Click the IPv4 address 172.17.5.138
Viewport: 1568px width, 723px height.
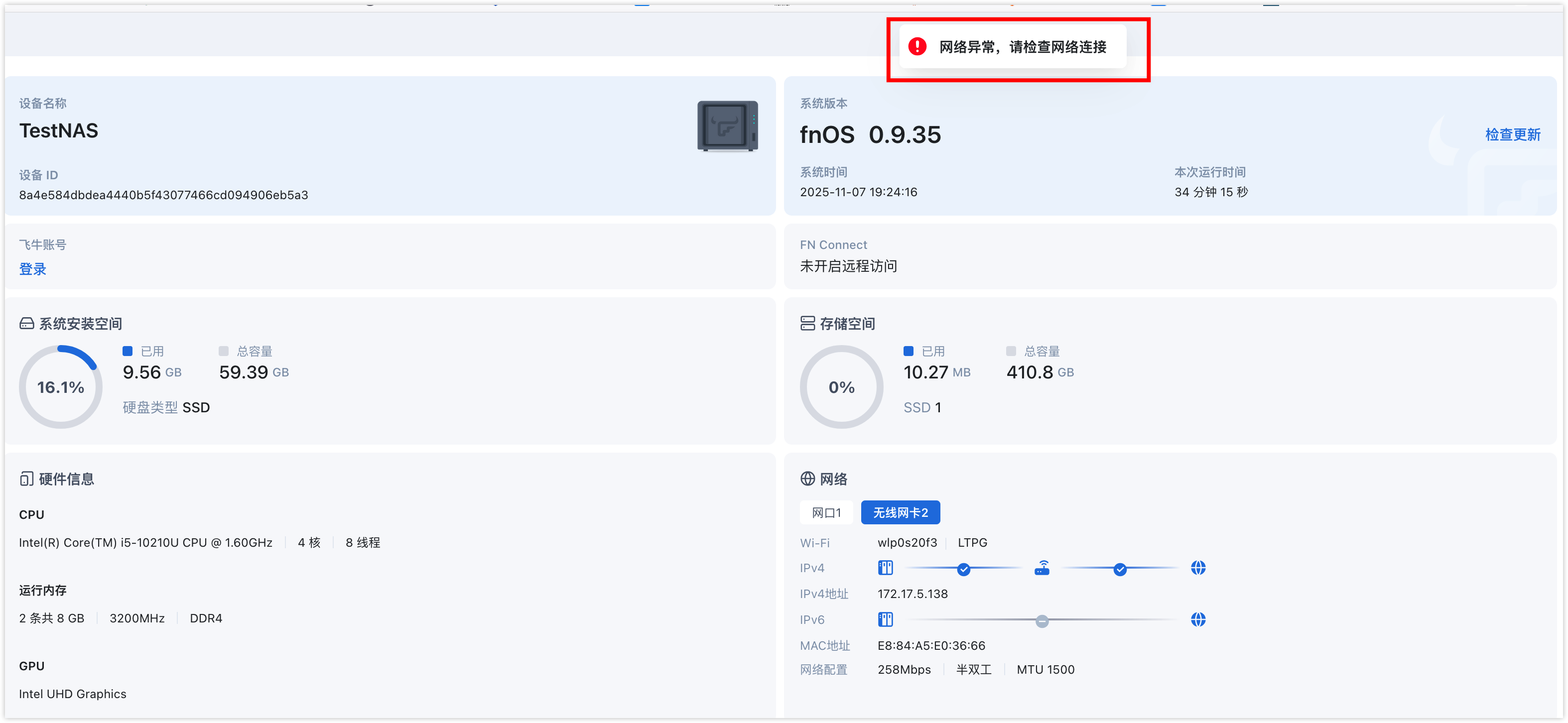913,594
